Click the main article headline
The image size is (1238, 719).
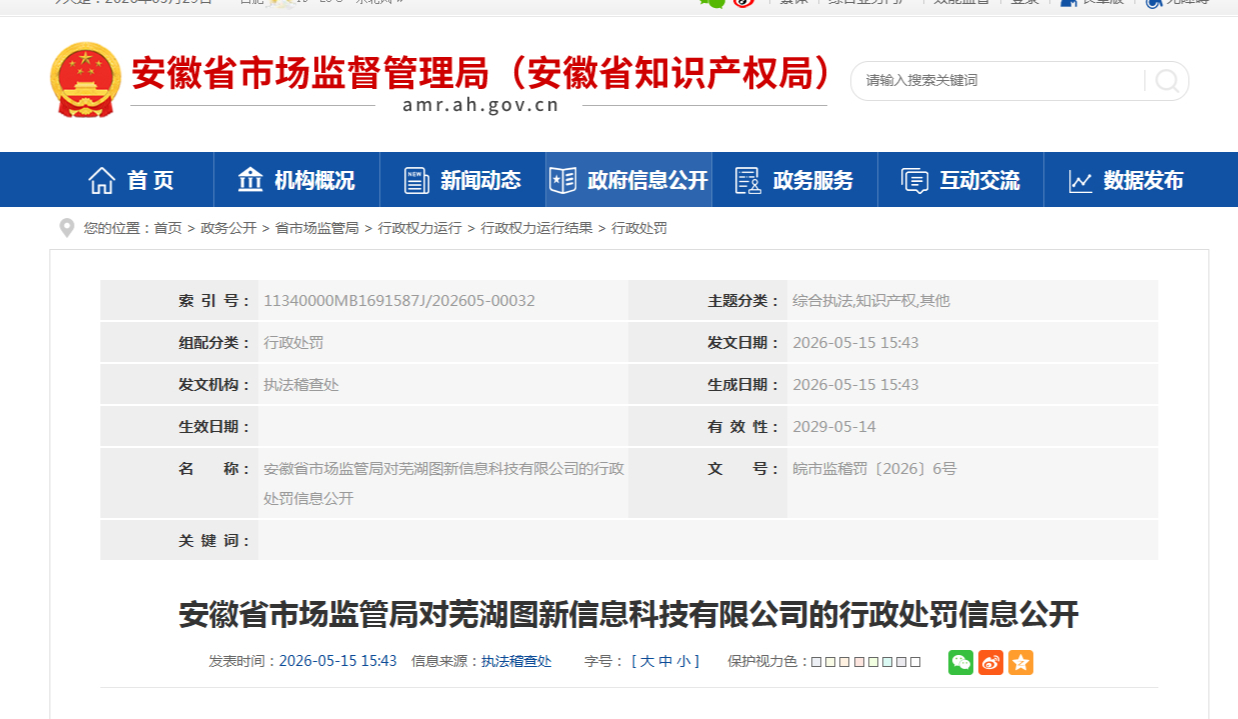[628, 614]
